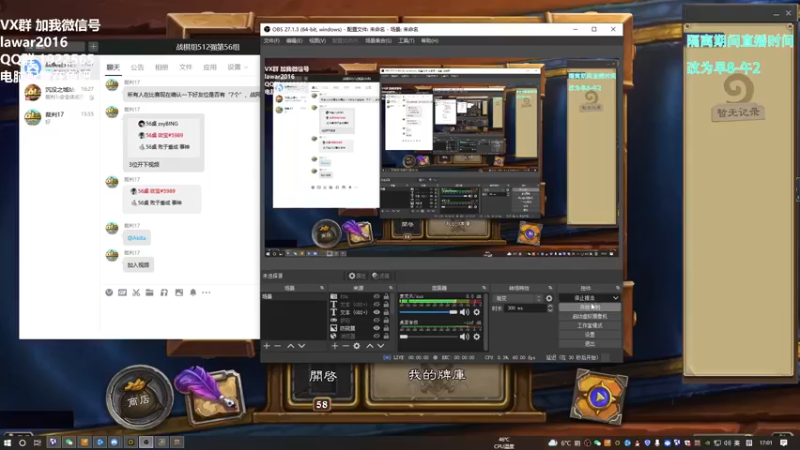Toggle visibility of third 文本 (GDI+) source
The width and height of the screenshot is (800, 450).
pyautogui.click(x=377, y=312)
